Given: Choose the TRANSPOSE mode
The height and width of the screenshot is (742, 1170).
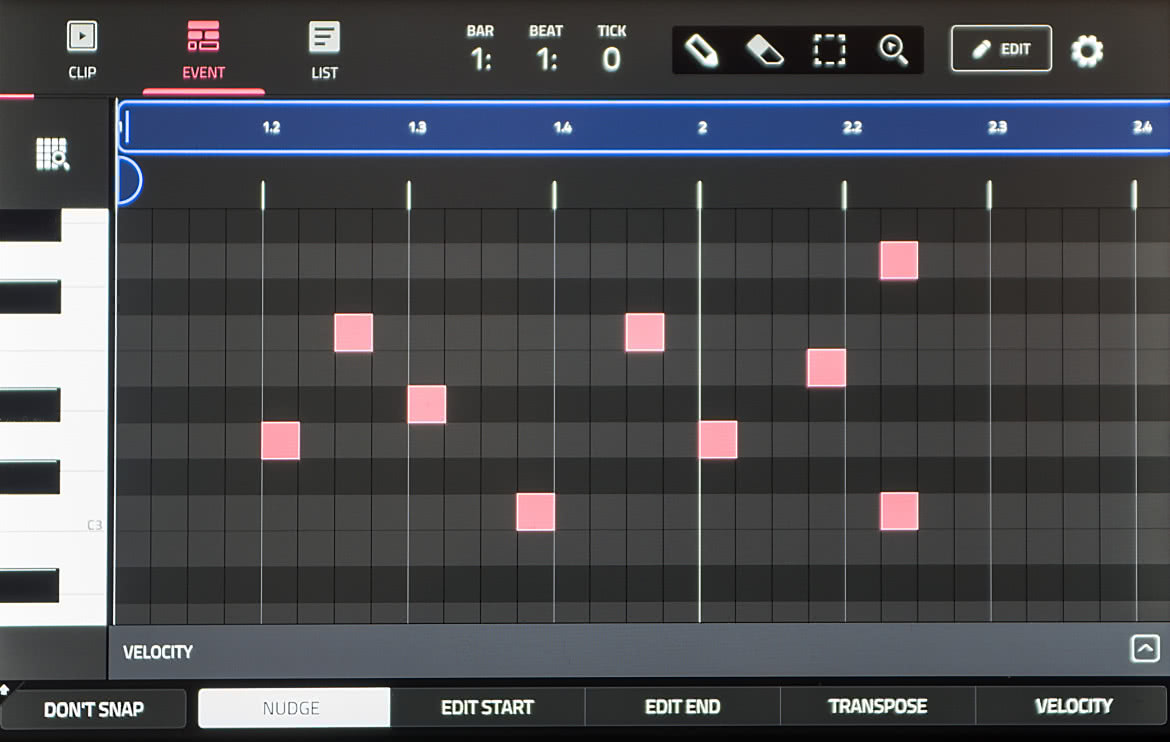Looking at the screenshot, I should point(878,706).
